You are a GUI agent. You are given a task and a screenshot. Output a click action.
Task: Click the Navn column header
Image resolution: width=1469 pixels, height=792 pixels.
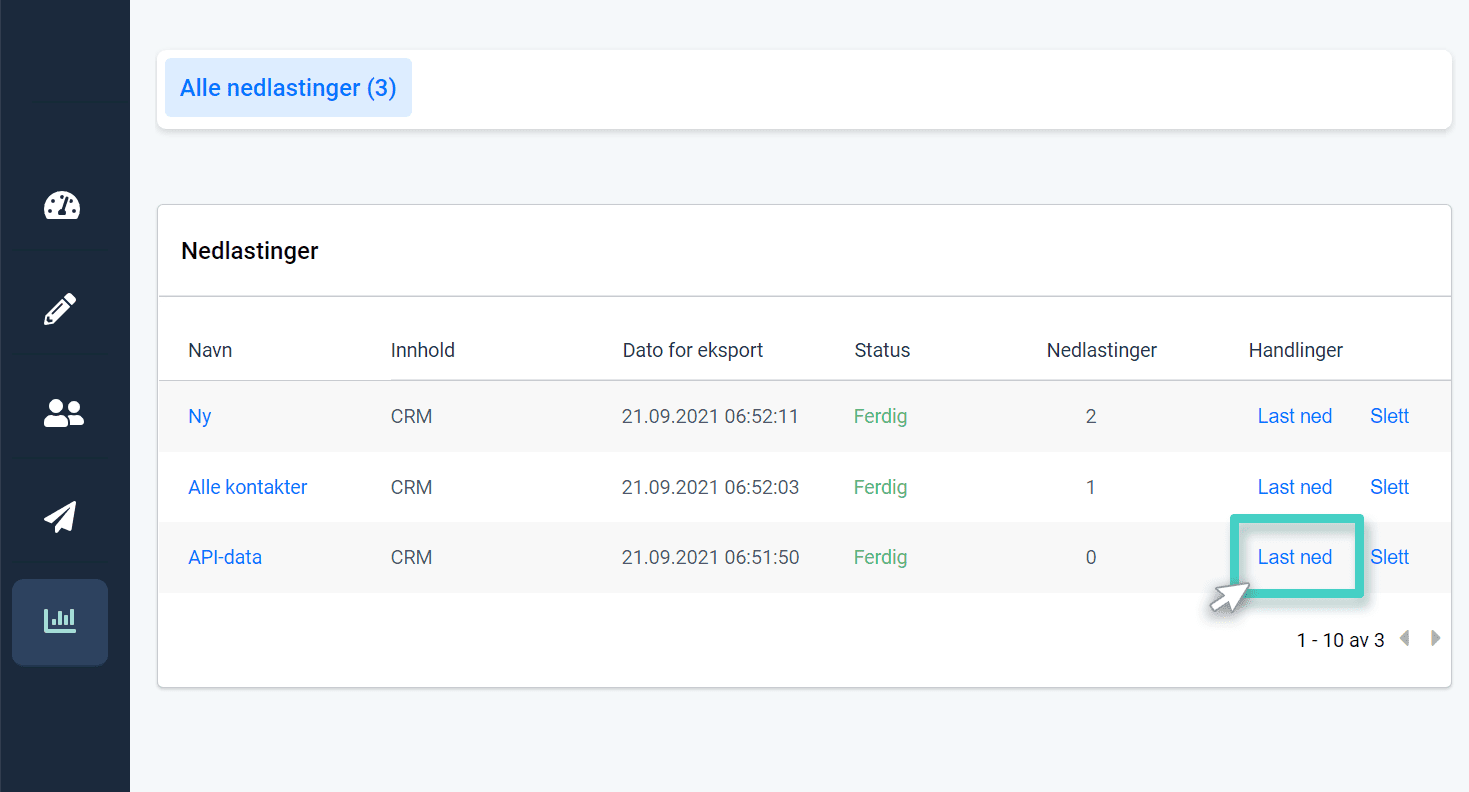(x=209, y=350)
